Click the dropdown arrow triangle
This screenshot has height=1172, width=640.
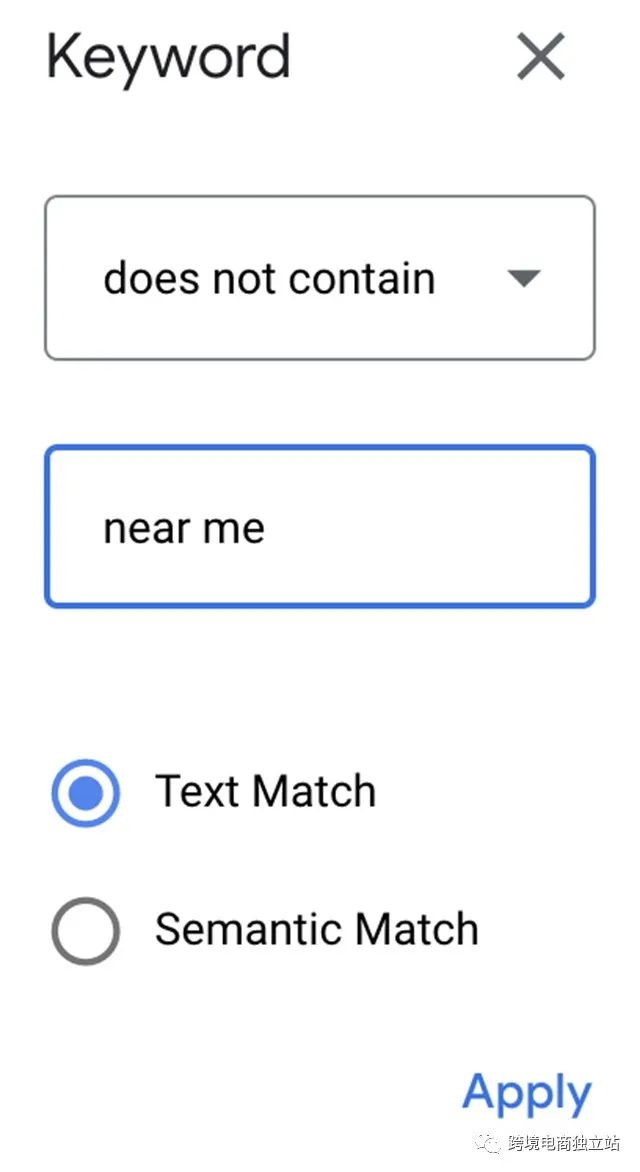[x=524, y=278]
